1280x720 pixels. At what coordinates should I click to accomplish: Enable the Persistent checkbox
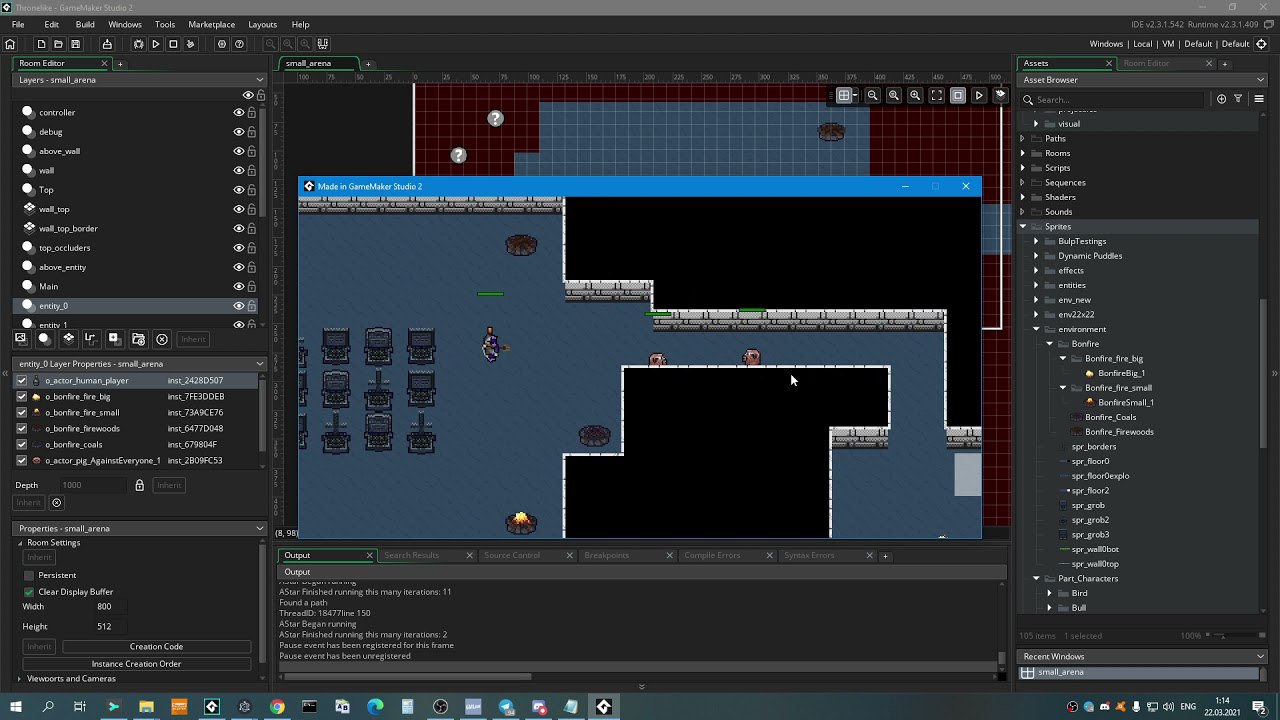pyautogui.click(x=29, y=576)
